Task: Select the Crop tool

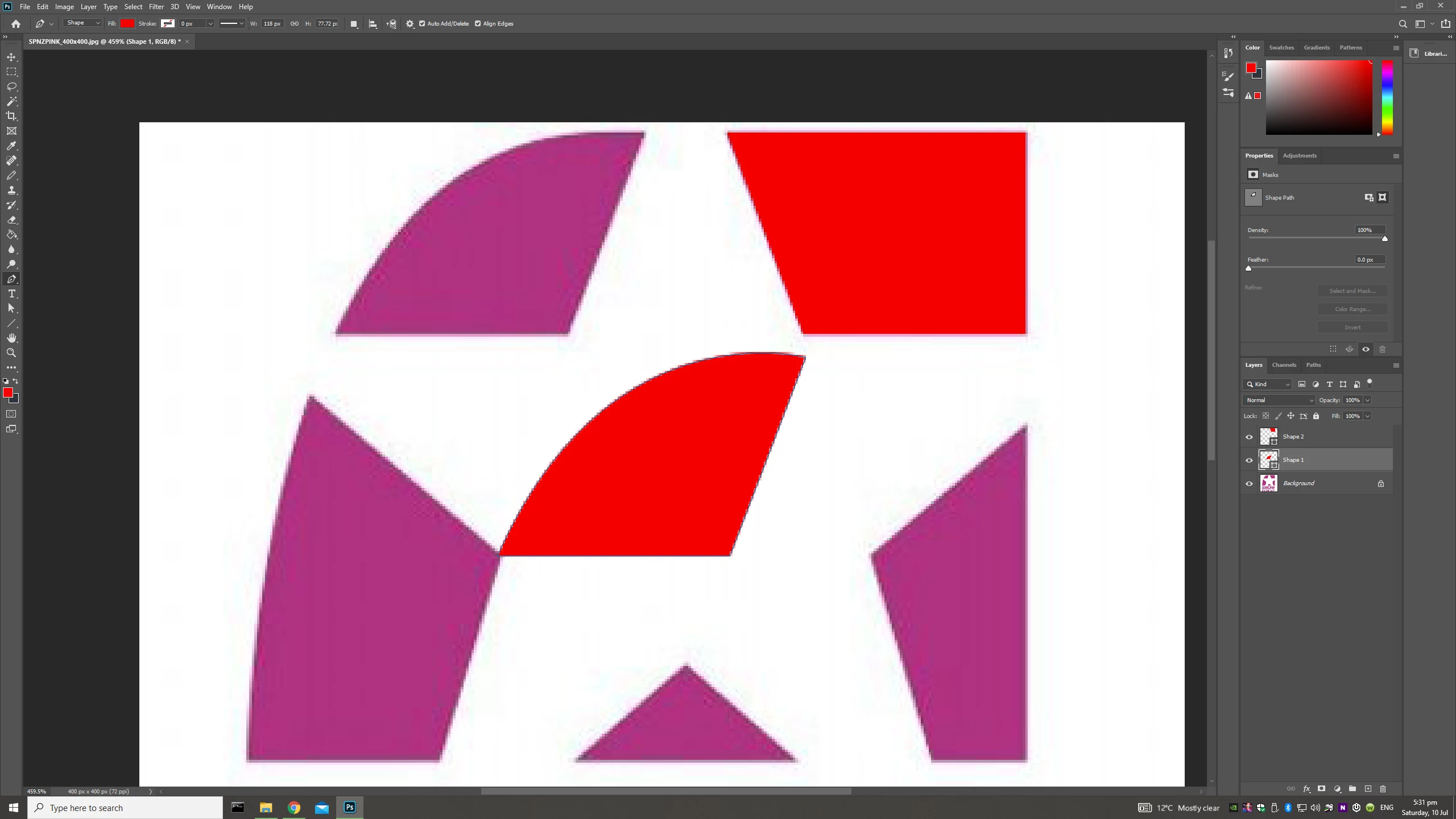Action: tap(11, 116)
